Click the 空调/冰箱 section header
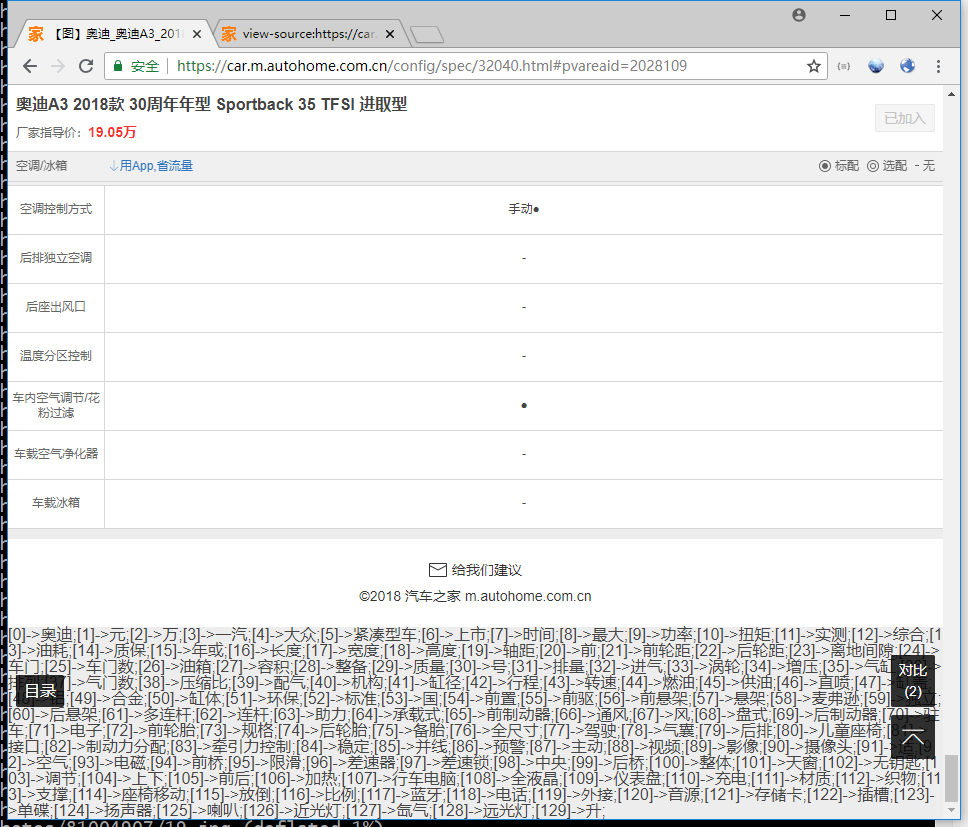968x827 pixels. click(x=41, y=166)
